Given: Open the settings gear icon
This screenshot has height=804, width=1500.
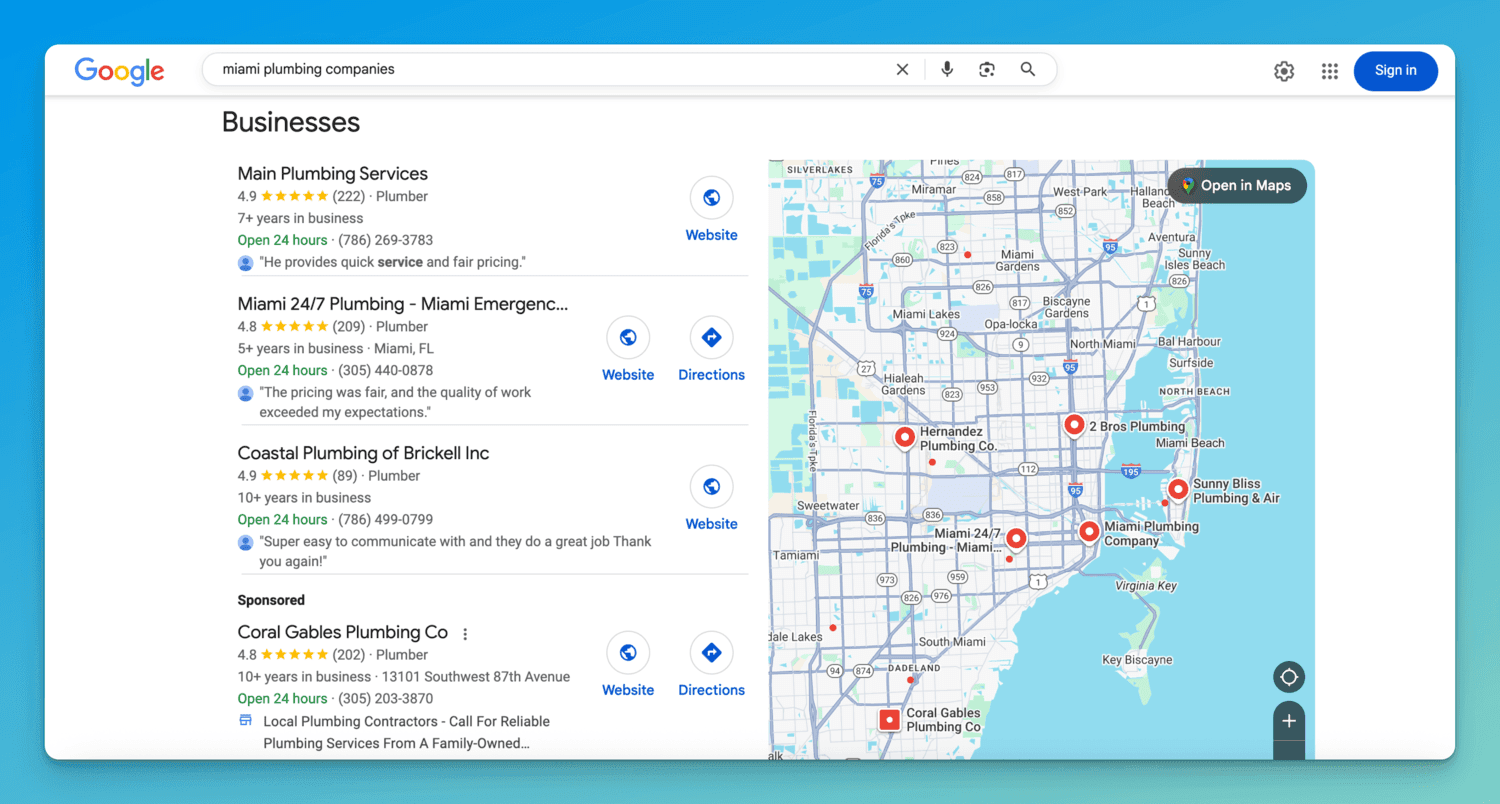Looking at the screenshot, I should coord(1284,71).
